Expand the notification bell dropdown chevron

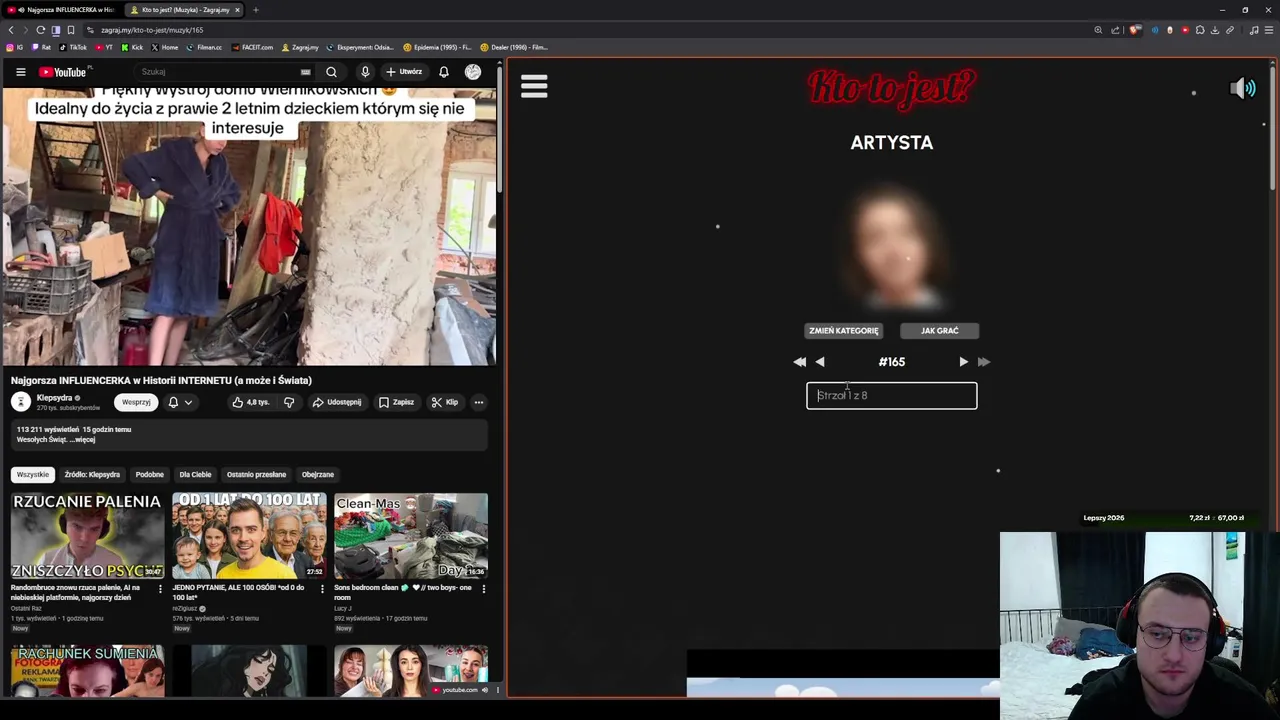tap(188, 402)
